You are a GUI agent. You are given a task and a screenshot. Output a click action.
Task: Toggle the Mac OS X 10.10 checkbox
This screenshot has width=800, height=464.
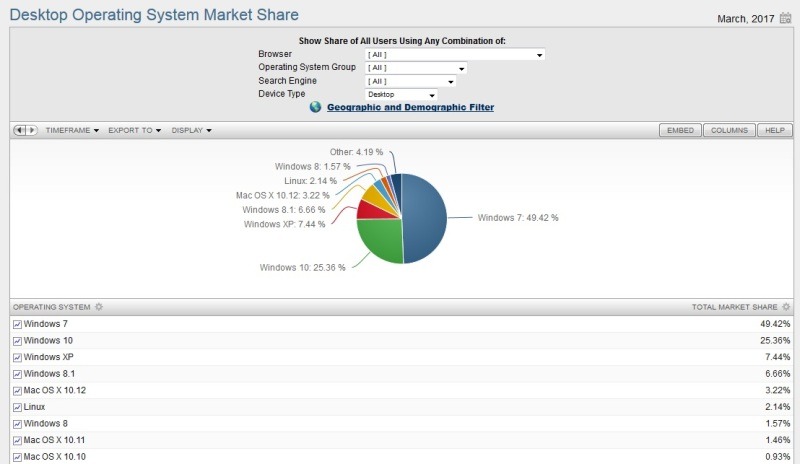[x=17, y=457]
